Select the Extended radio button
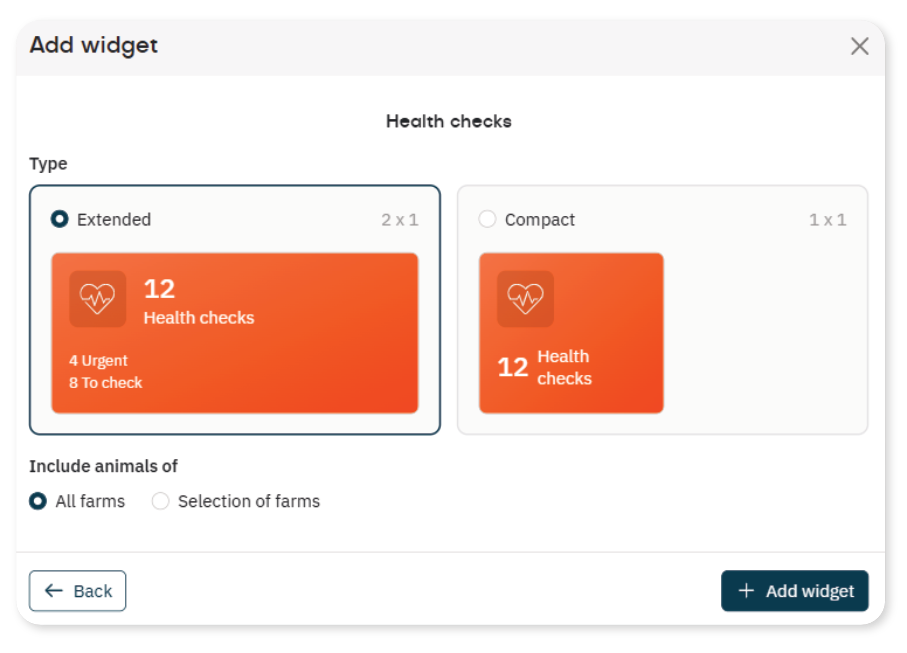Screen dimensions: 907x653 point(60,219)
